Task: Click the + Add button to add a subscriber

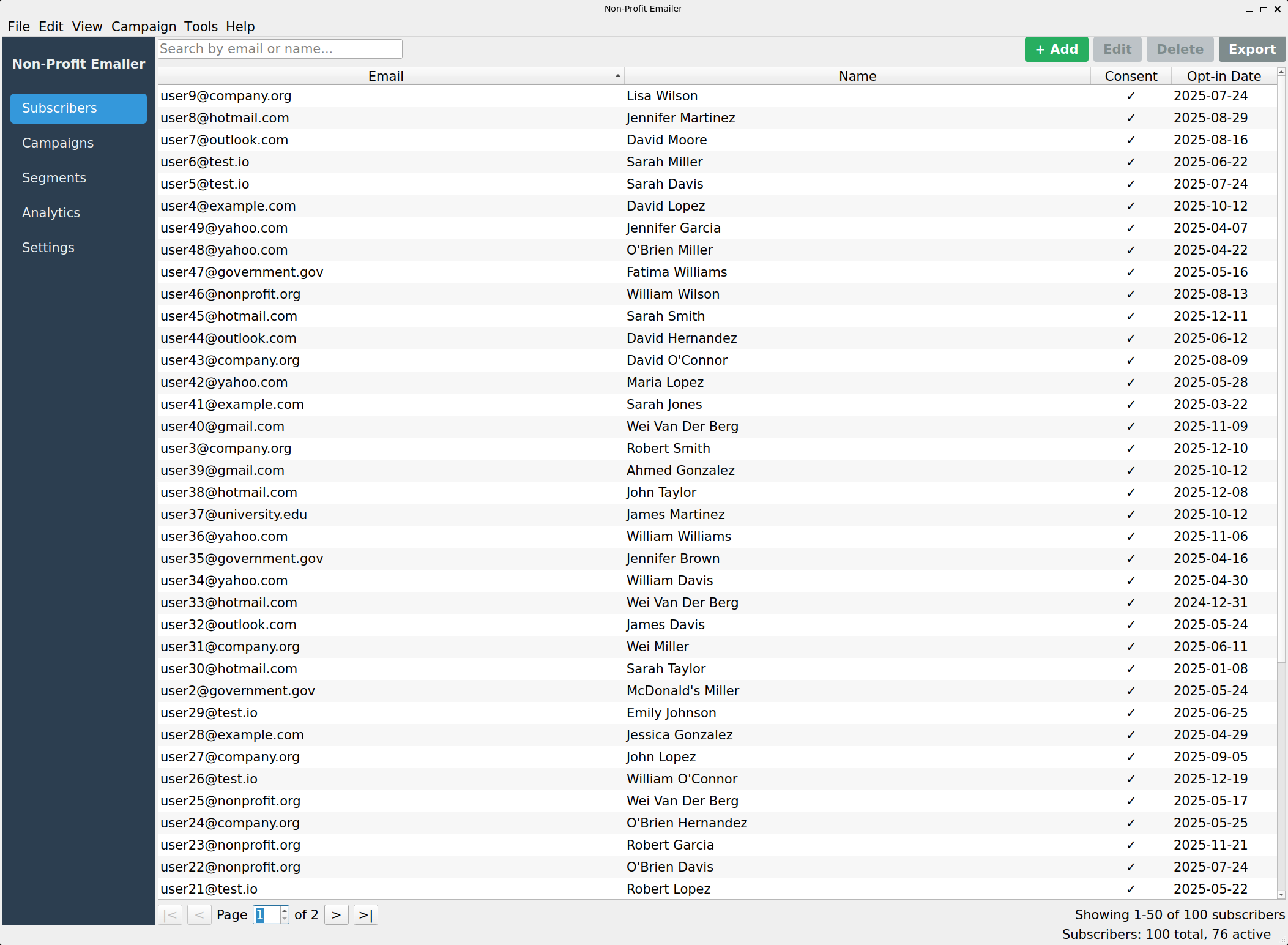Action: point(1056,49)
